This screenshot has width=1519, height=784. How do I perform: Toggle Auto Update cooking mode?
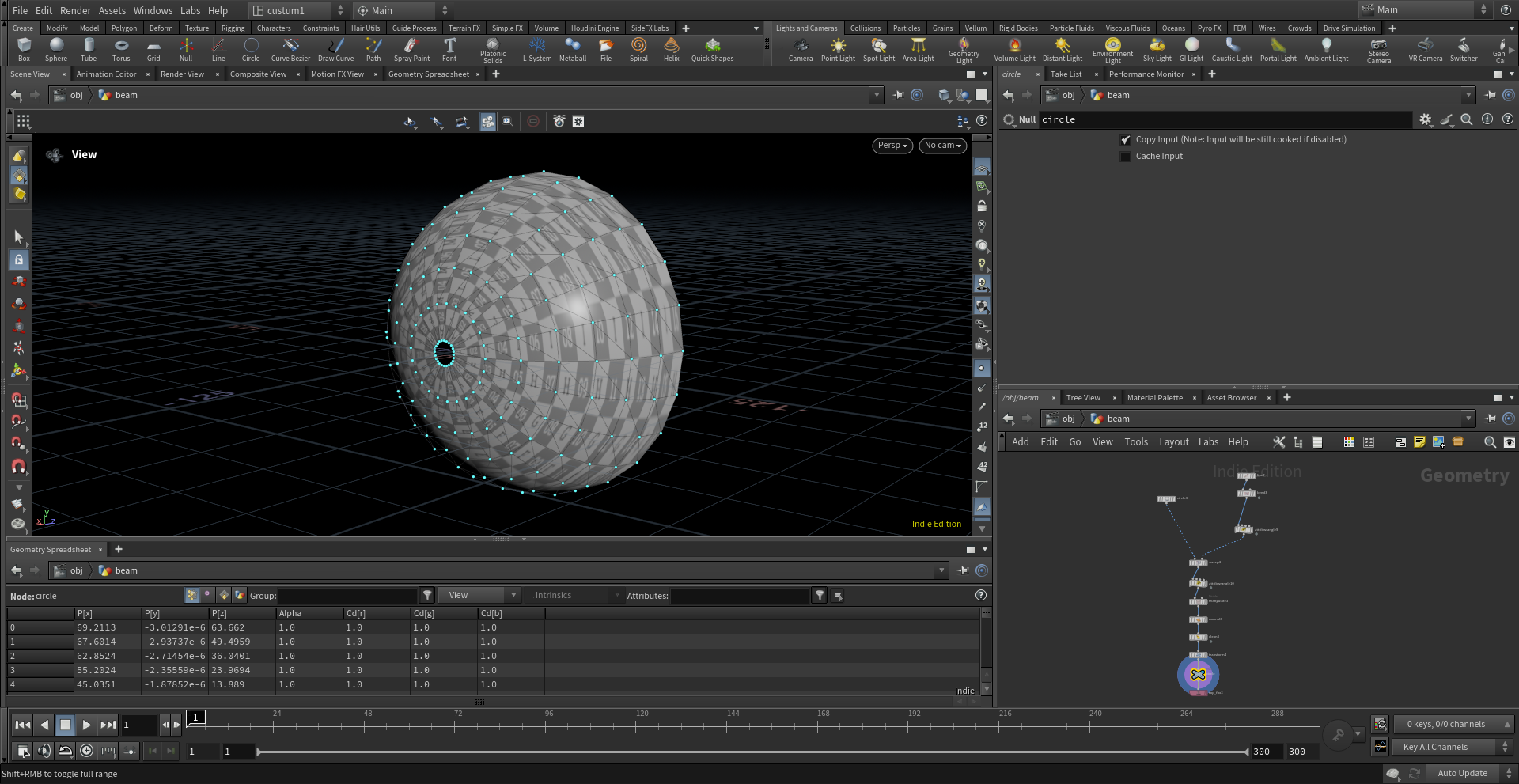pos(1462,773)
